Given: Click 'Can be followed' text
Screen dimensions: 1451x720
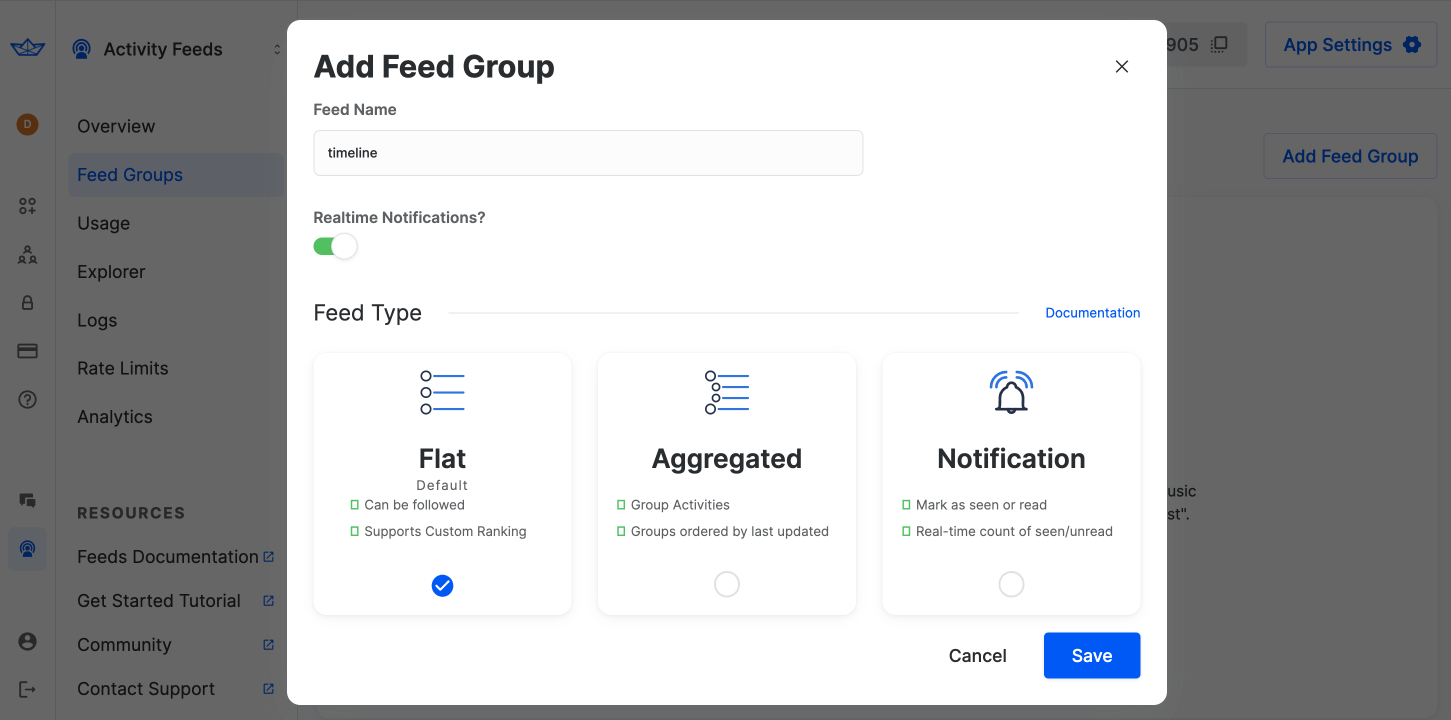Looking at the screenshot, I should [x=414, y=505].
